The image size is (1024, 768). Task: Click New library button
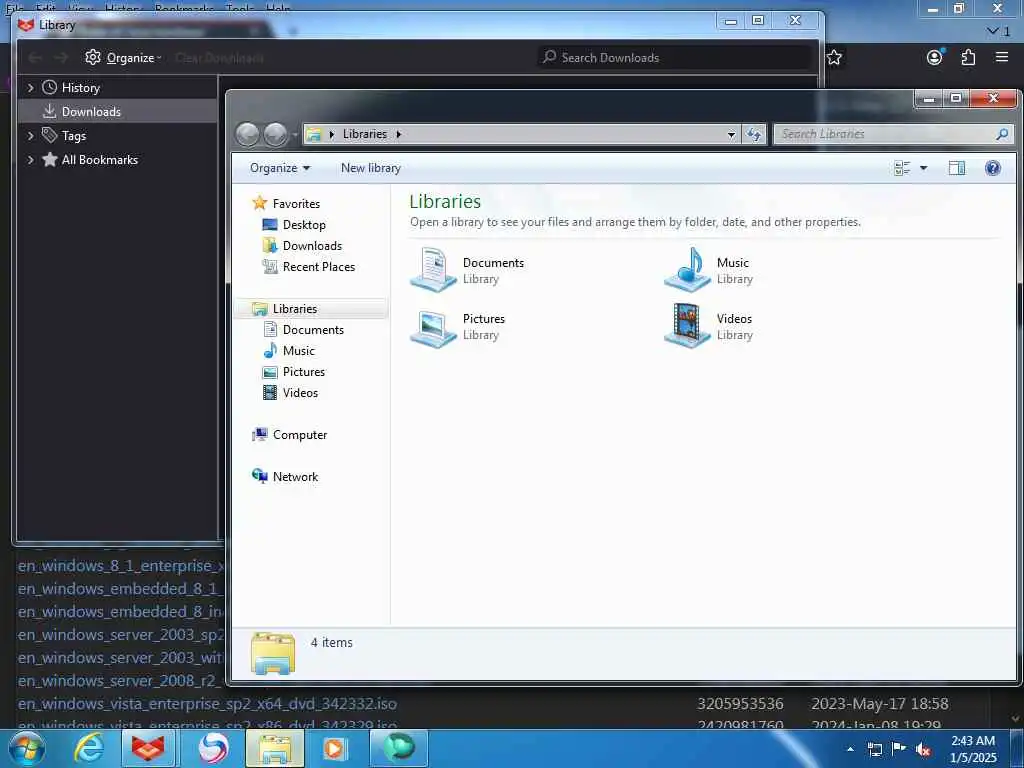[370, 168]
